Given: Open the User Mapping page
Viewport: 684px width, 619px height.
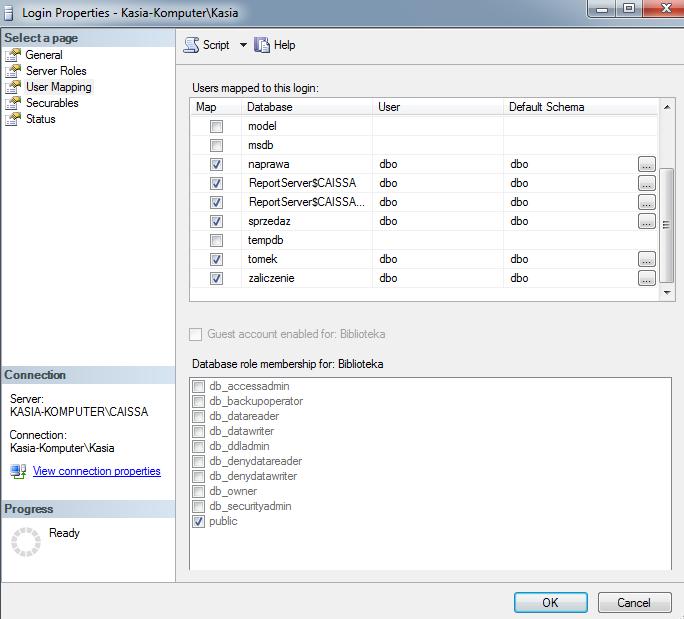Looking at the screenshot, I should pos(59,87).
